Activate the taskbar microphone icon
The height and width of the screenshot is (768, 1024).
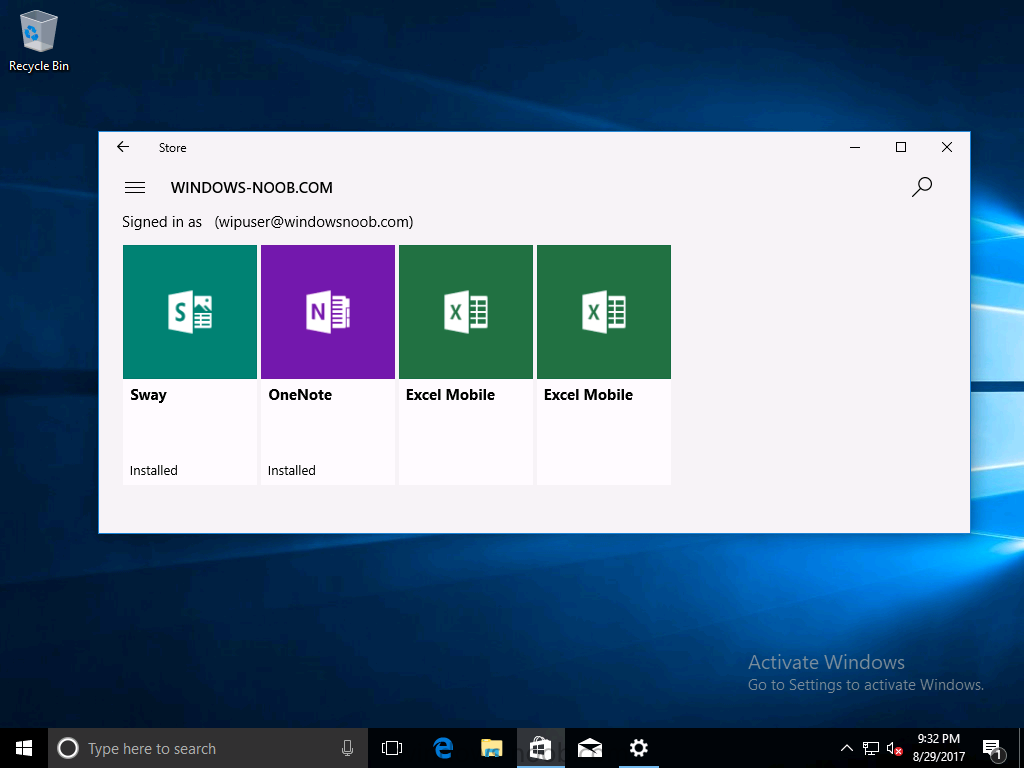347,748
